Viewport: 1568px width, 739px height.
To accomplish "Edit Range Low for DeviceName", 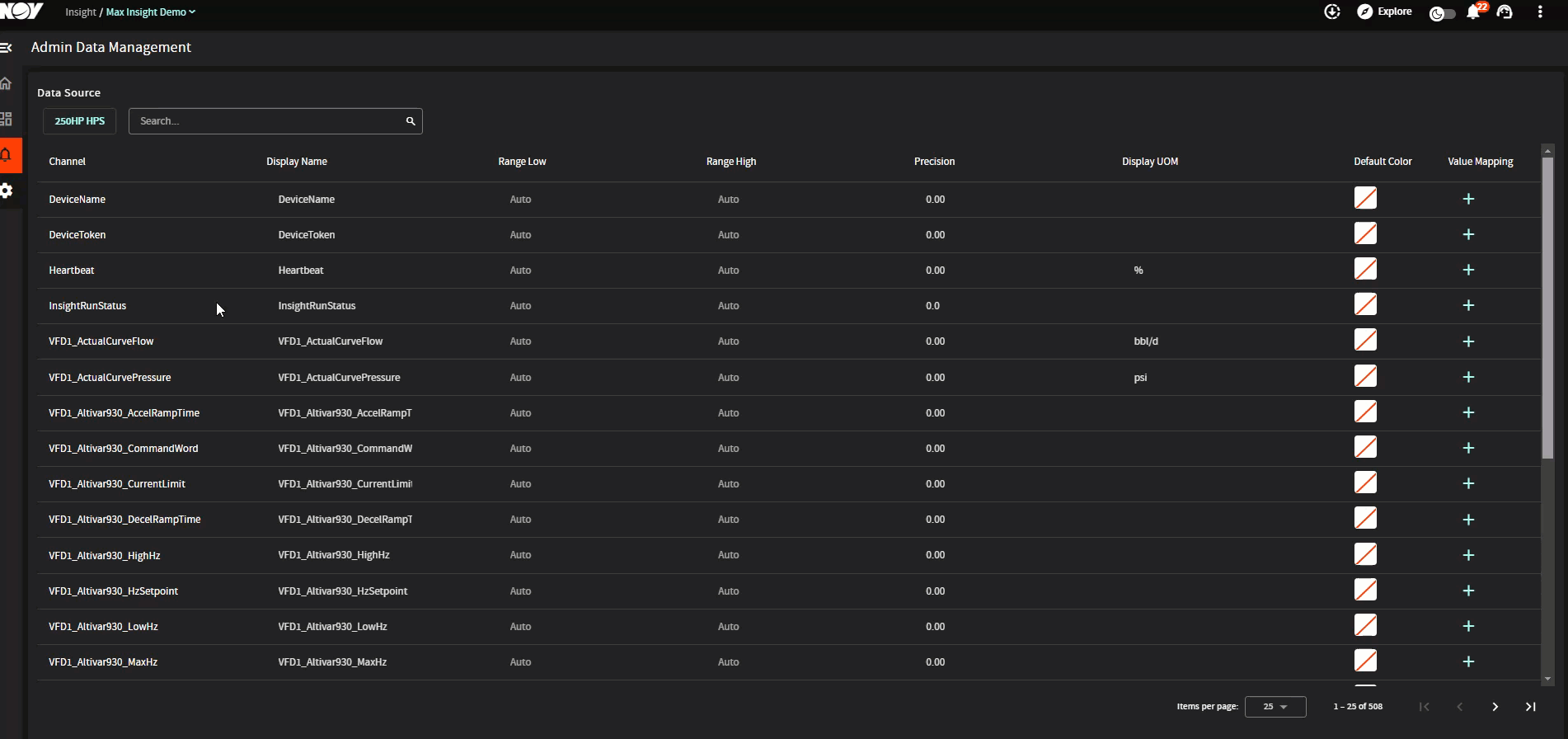I will [x=520, y=200].
